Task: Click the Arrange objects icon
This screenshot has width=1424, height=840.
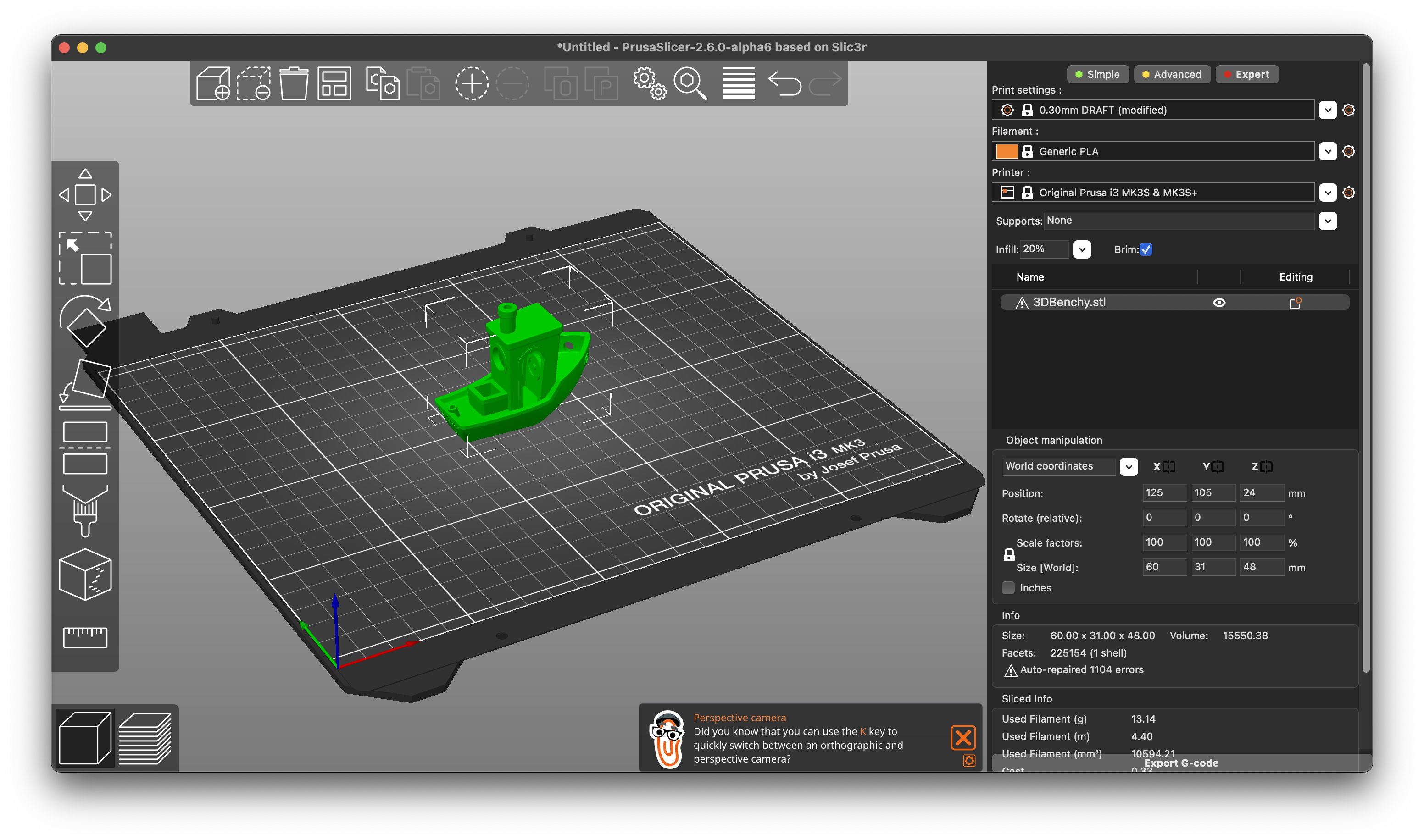Action: click(x=334, y=84)
